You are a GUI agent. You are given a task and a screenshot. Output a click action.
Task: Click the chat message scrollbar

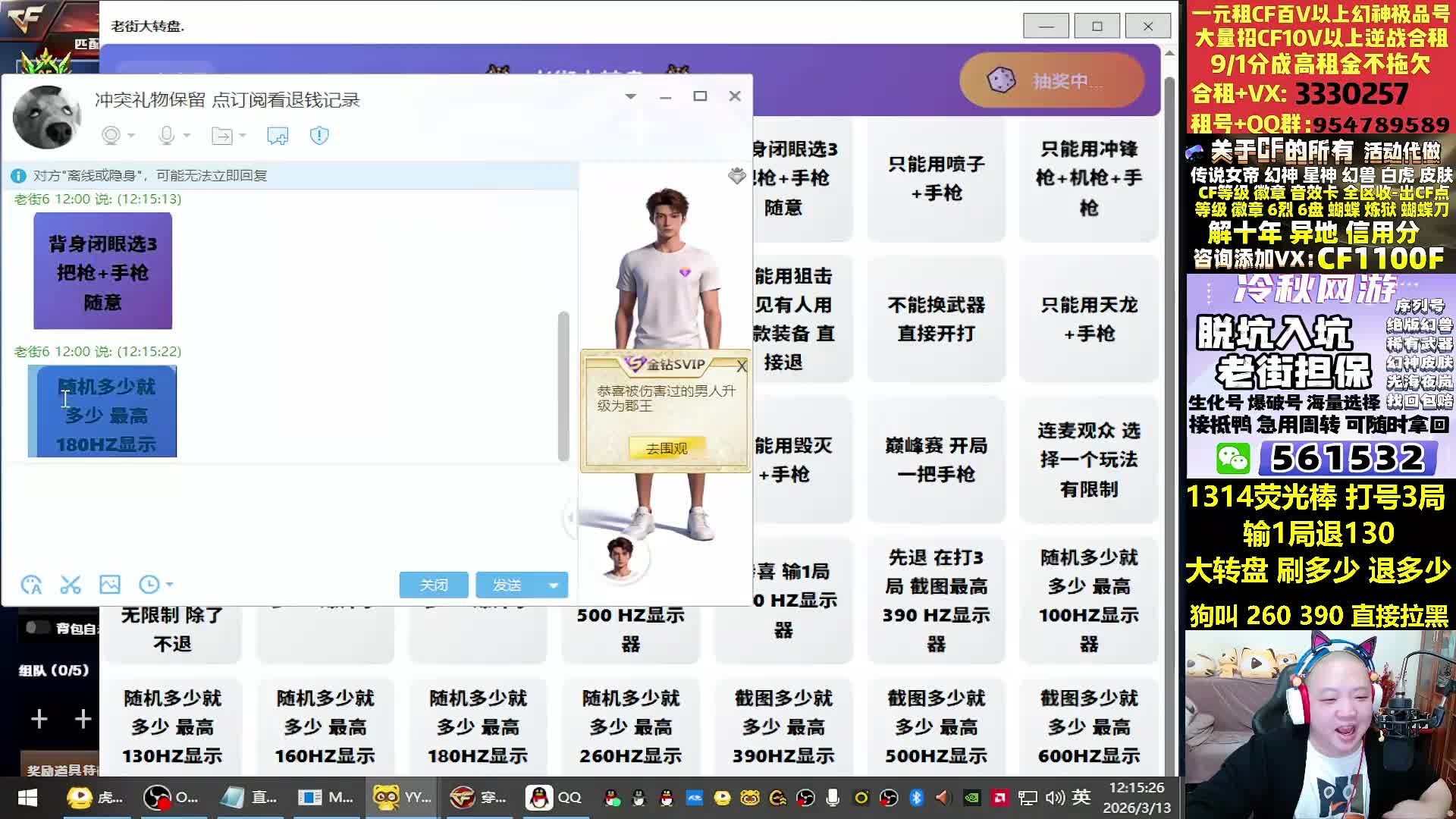[x=563, y=385]
